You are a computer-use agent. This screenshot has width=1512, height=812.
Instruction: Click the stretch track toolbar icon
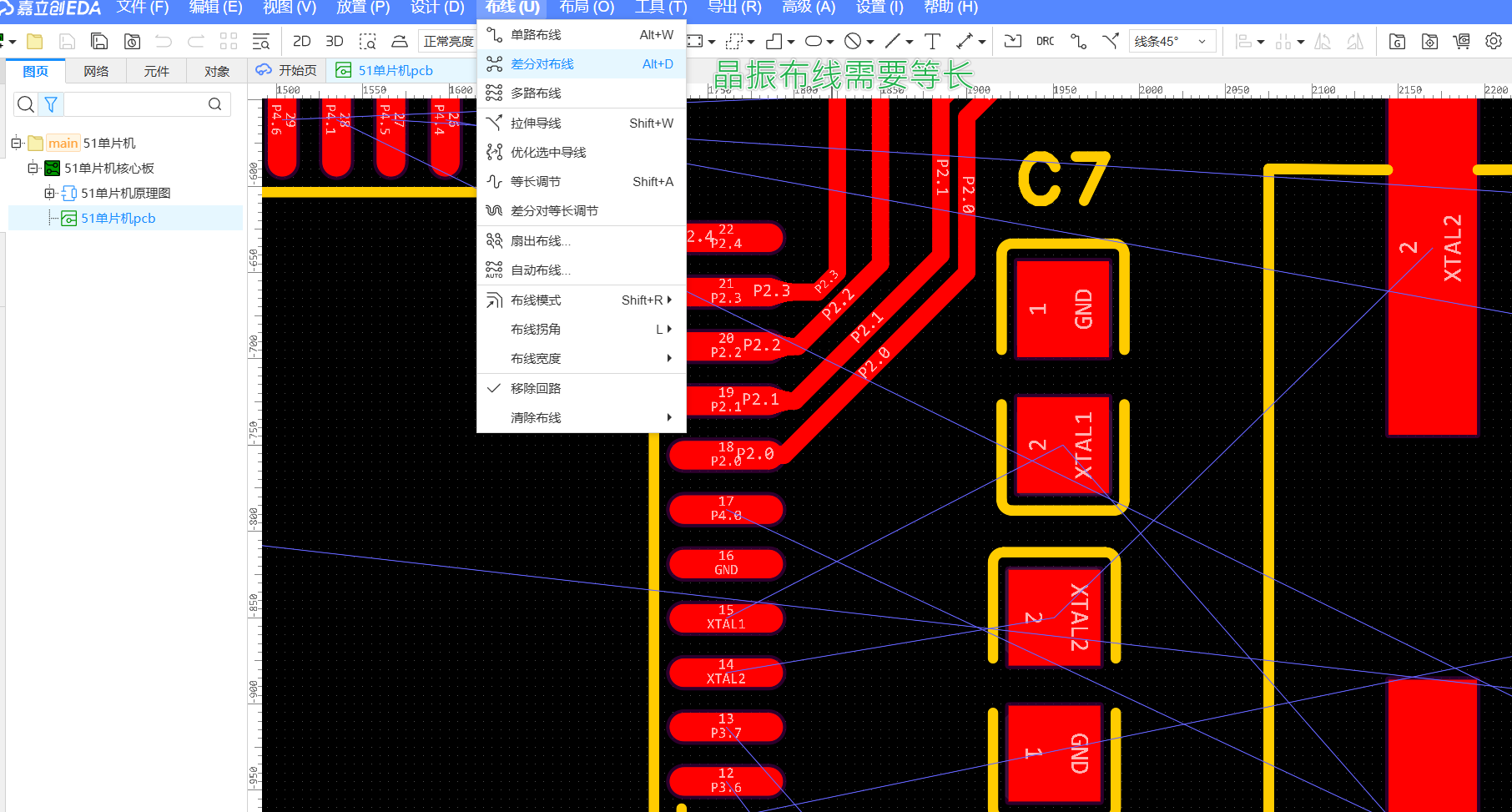[1111, 41]
